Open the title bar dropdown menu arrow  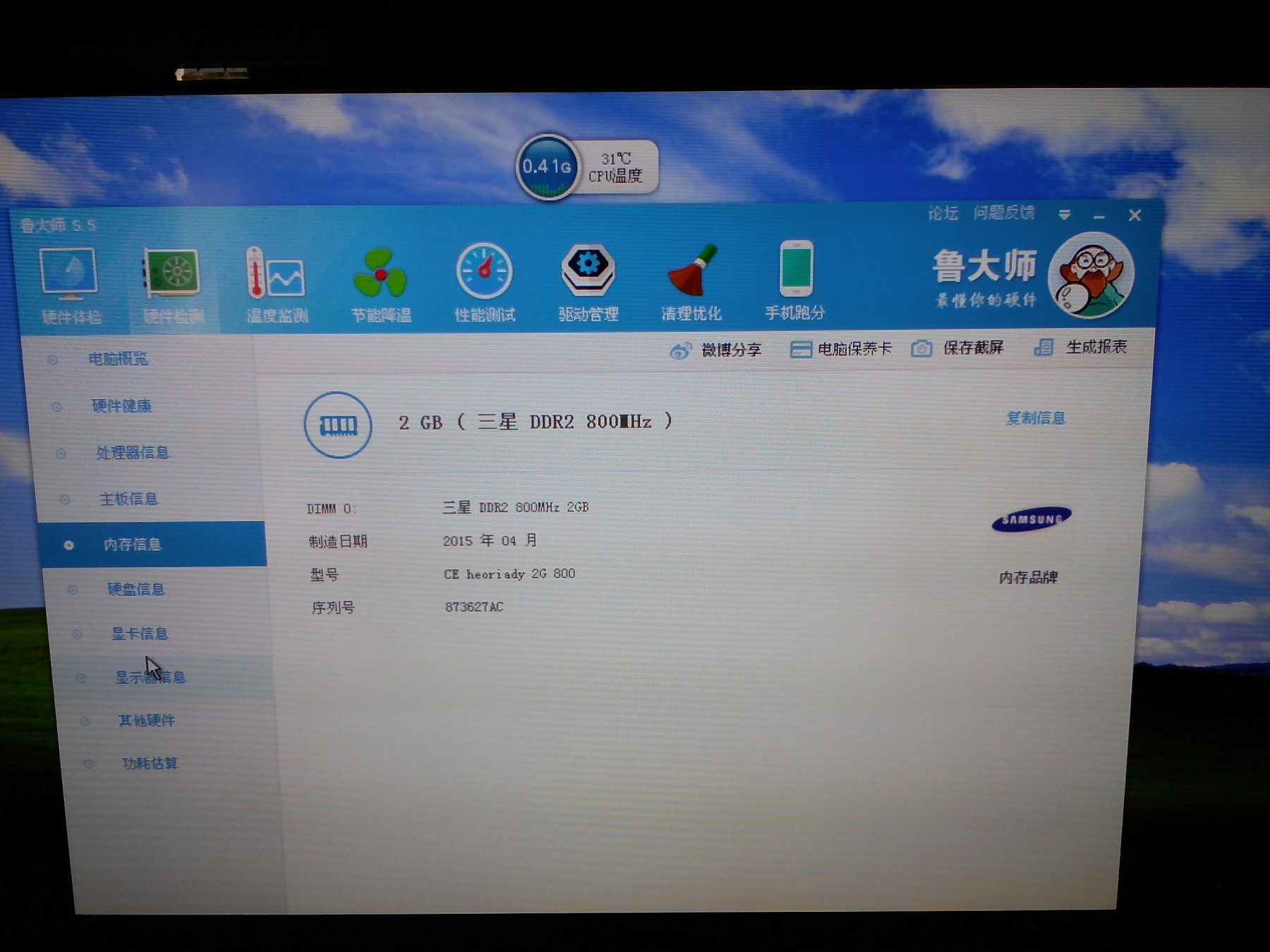coord(1065,214)
